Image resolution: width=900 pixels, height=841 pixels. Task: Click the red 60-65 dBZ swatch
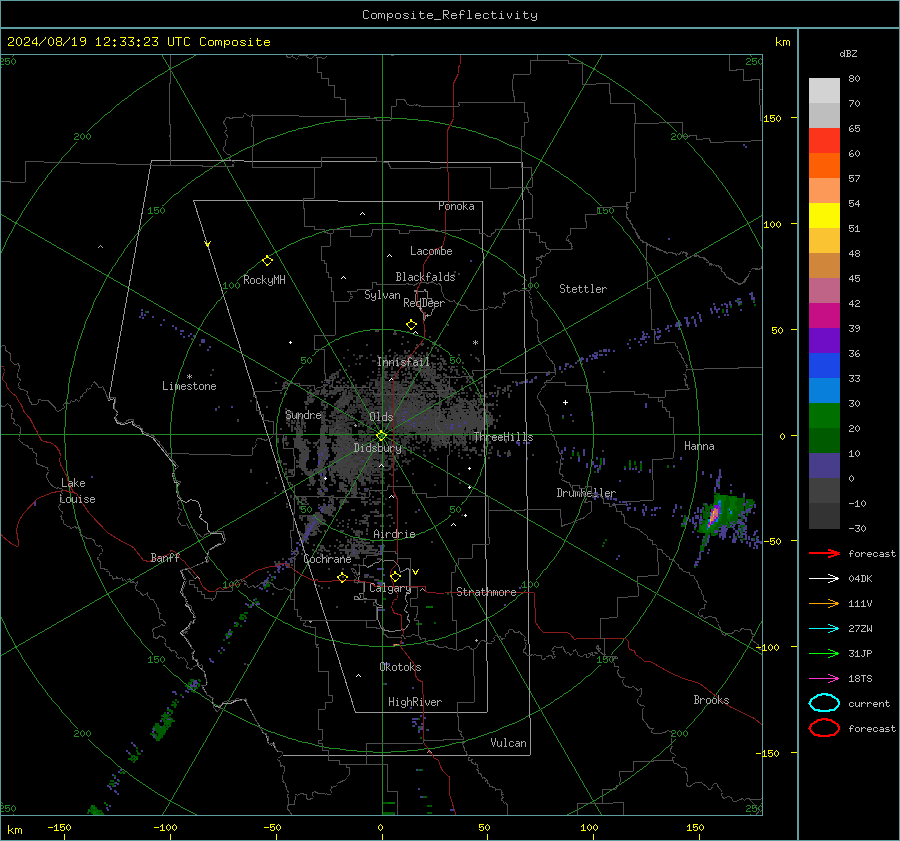coord(824,141)
